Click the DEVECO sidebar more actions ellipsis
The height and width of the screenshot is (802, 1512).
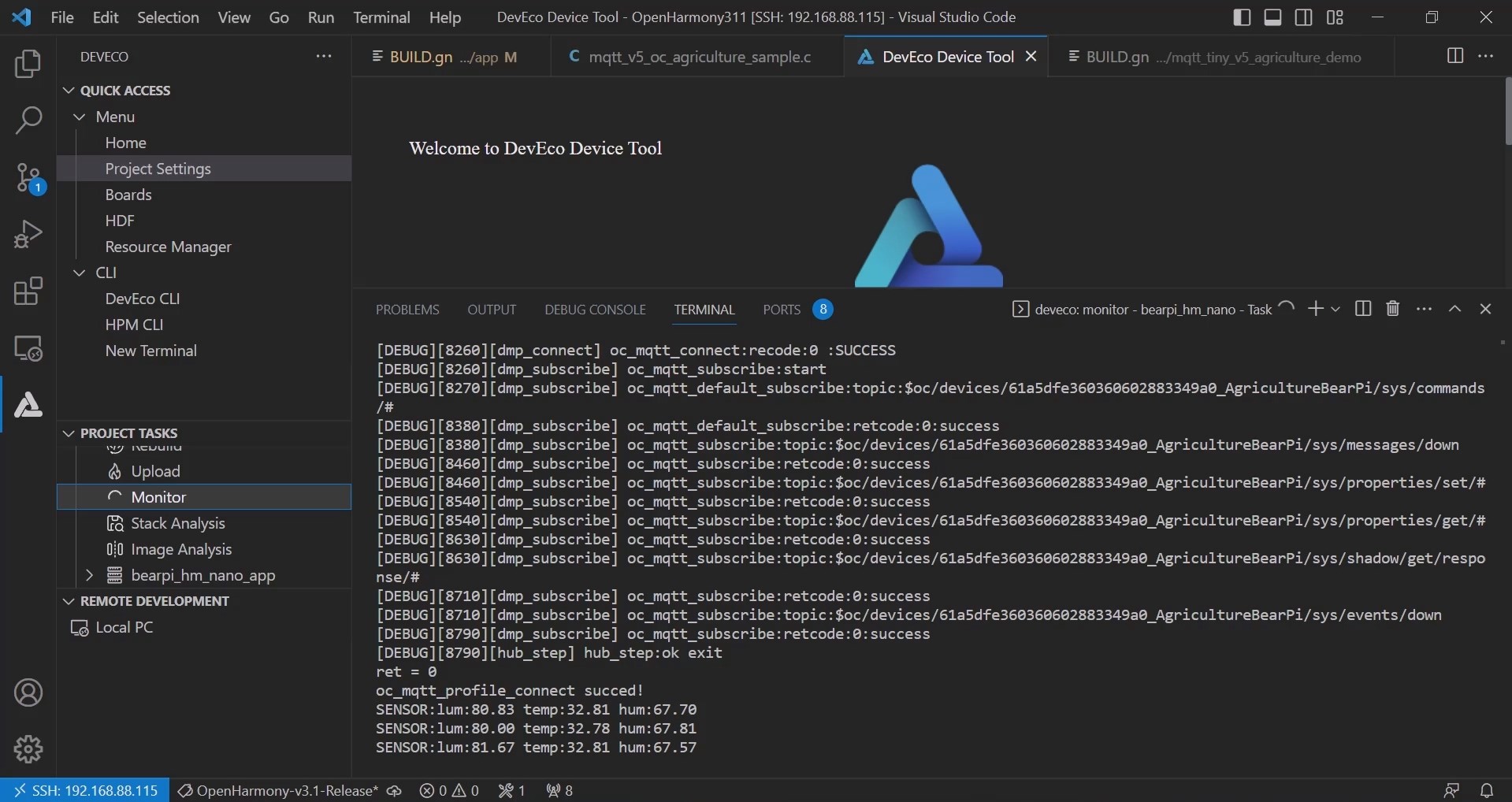point(324,57)
